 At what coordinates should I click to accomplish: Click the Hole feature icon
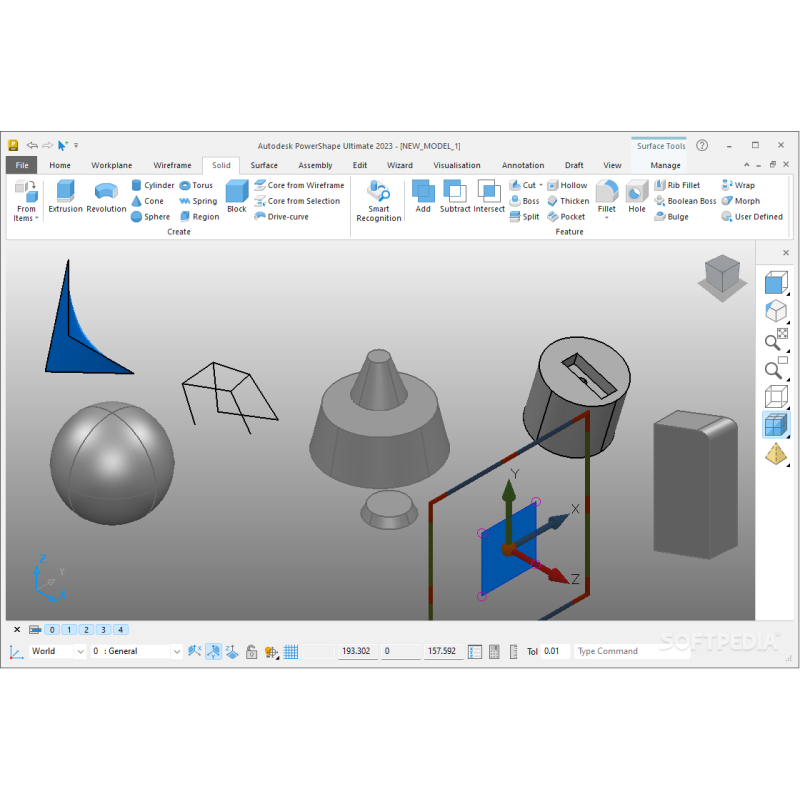(637, 196)
